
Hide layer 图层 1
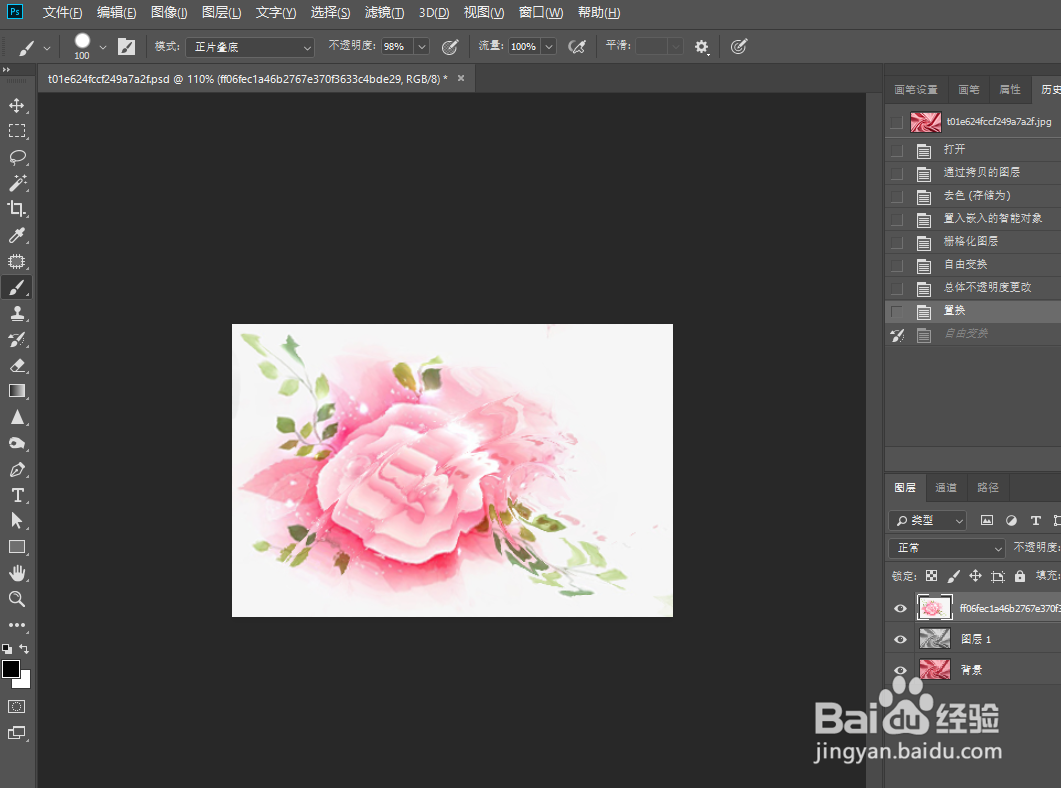(x=900, y=639)
